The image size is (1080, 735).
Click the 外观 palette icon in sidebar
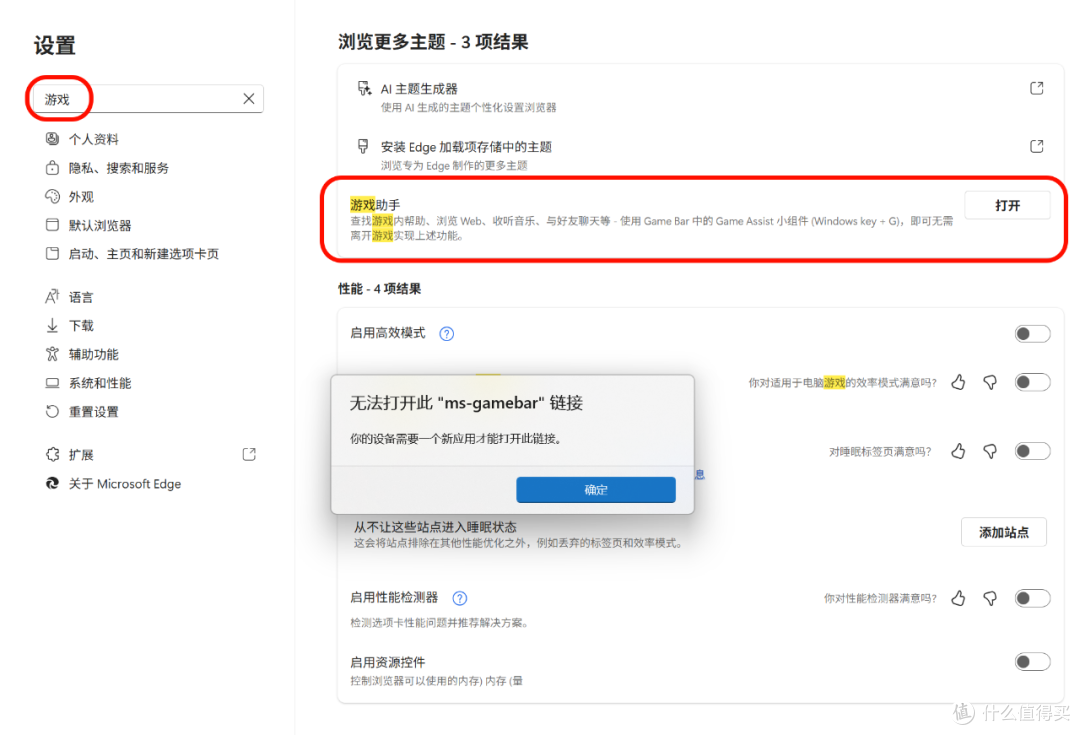[x=52, y=196]
